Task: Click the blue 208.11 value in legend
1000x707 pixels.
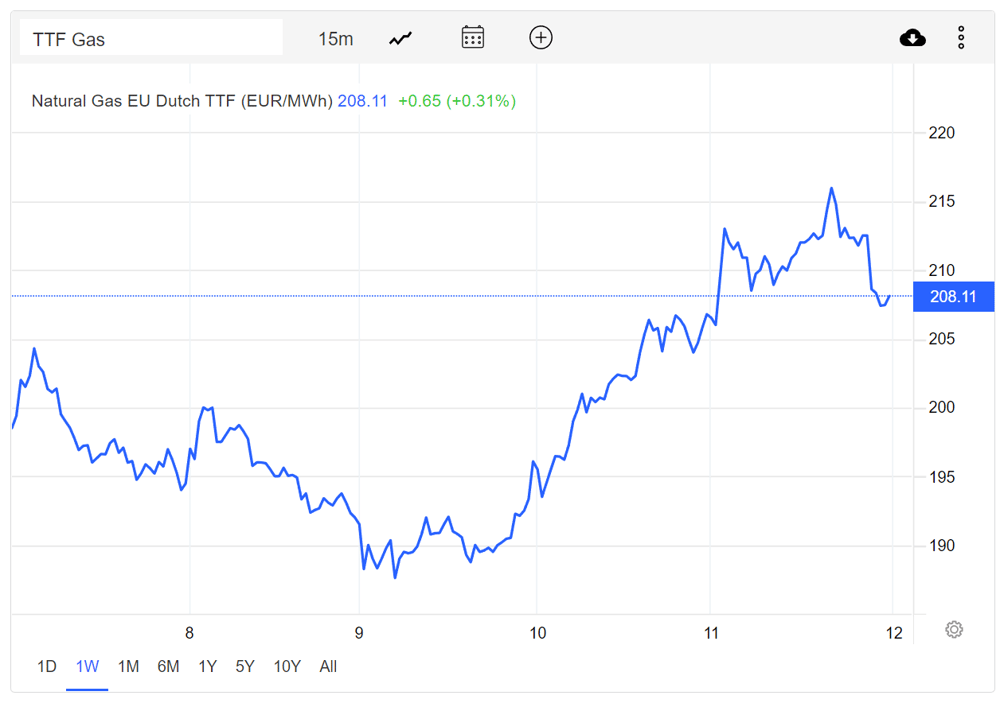Action: tap(362, 101)
